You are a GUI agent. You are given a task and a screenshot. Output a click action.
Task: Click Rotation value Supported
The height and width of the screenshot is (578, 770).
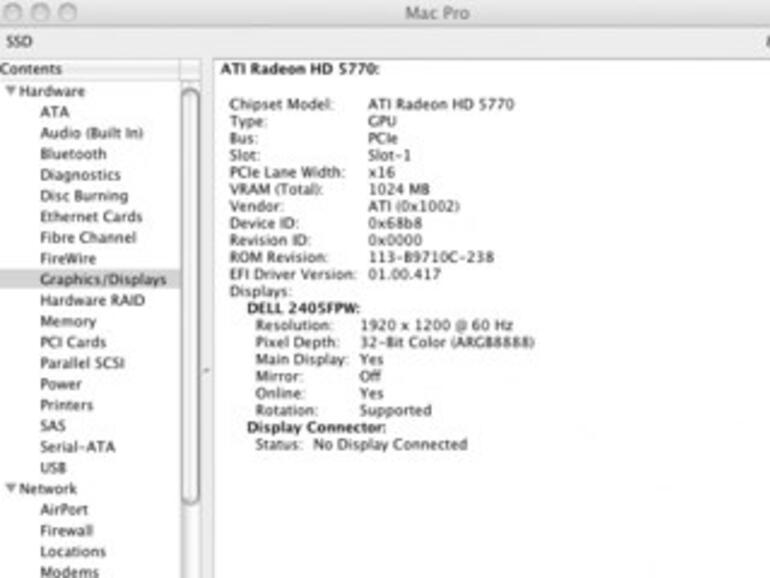point(396,410)
